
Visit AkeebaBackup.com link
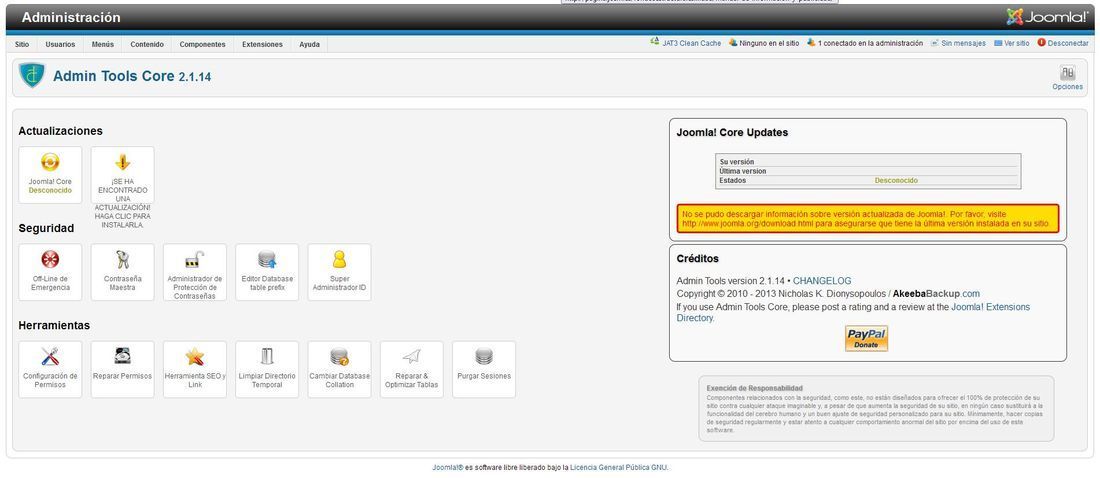[x=936, y=293]
